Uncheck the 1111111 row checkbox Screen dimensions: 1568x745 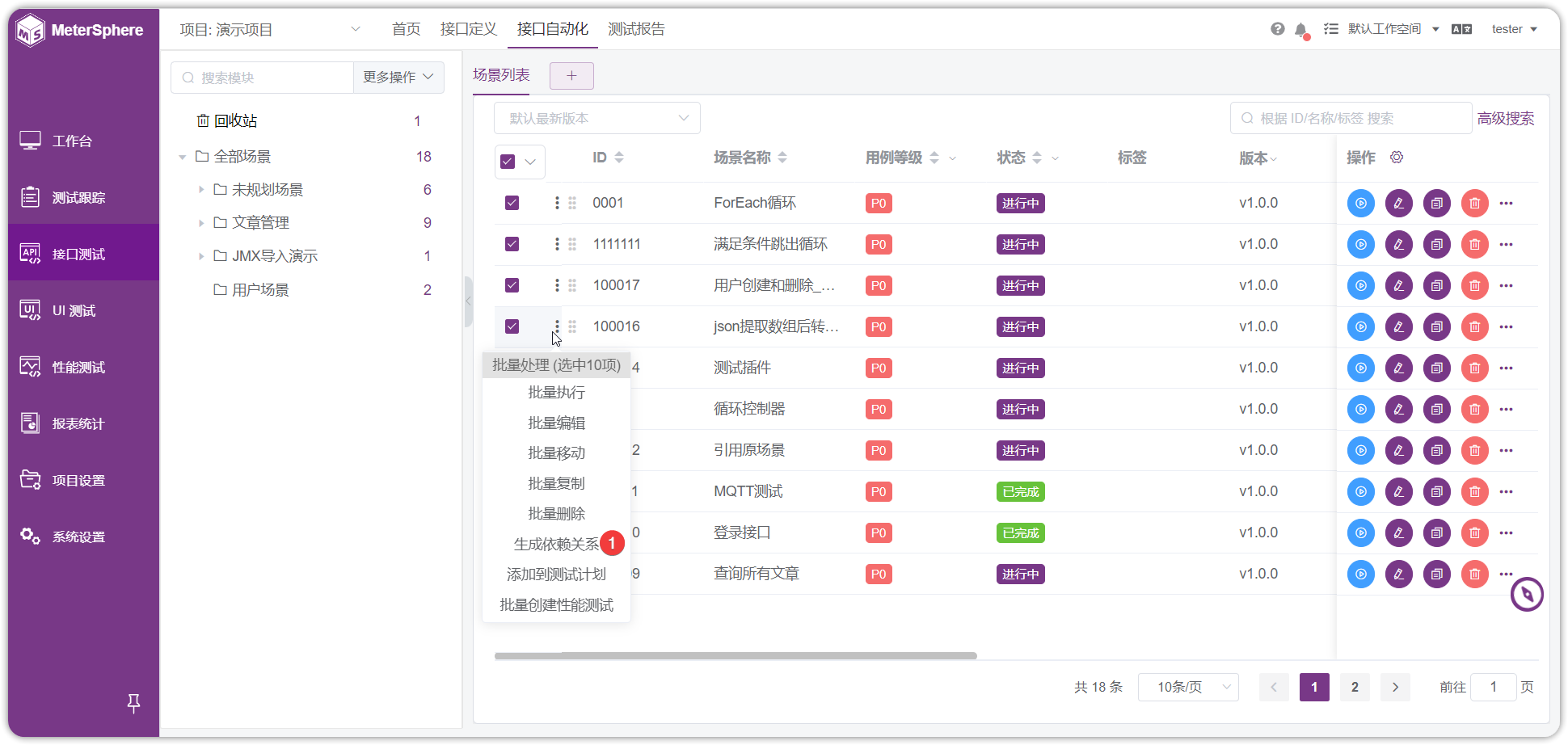click(512, 244)
